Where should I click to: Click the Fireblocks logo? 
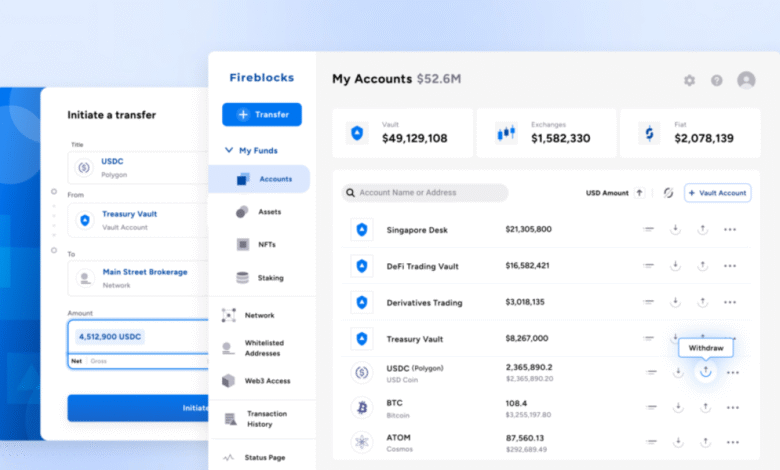coord(262,78)
